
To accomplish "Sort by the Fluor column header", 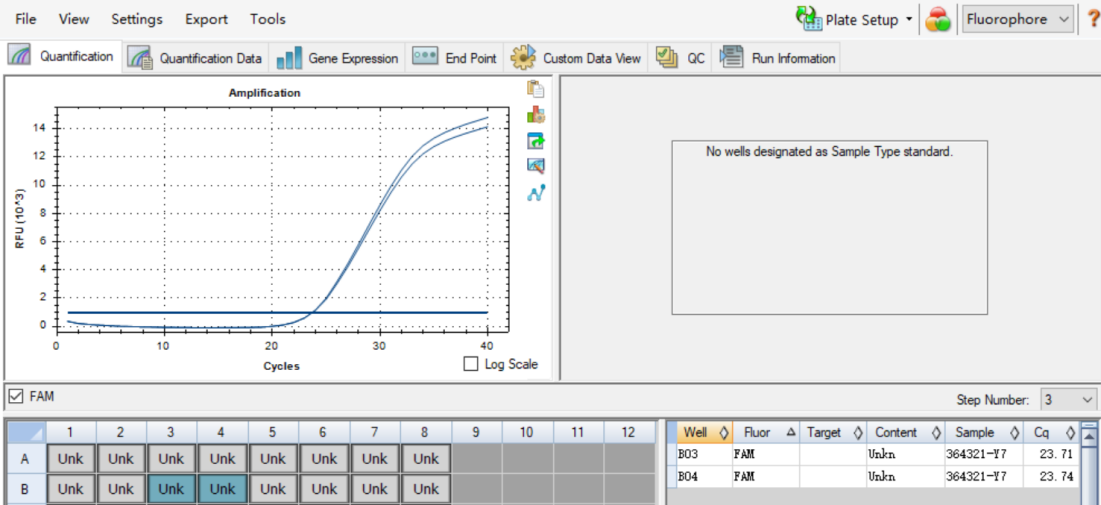I will click(765, 433).
